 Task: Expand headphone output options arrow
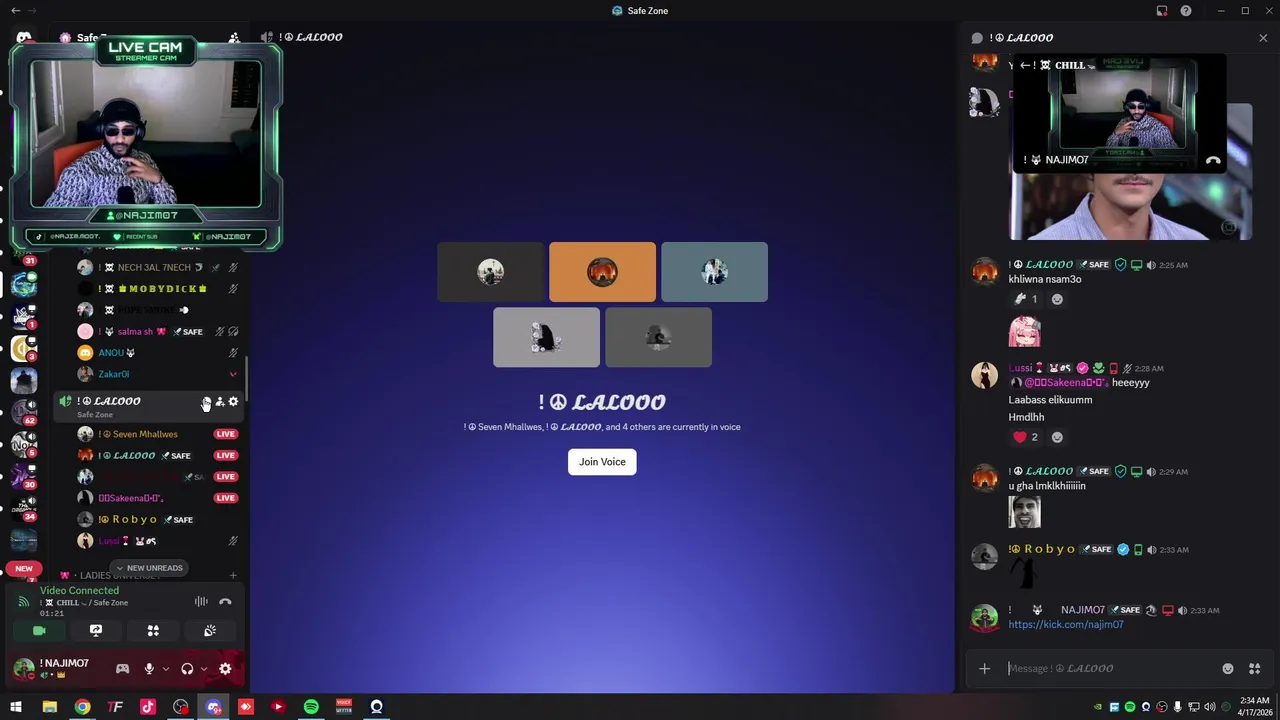[x=204, y=669]
